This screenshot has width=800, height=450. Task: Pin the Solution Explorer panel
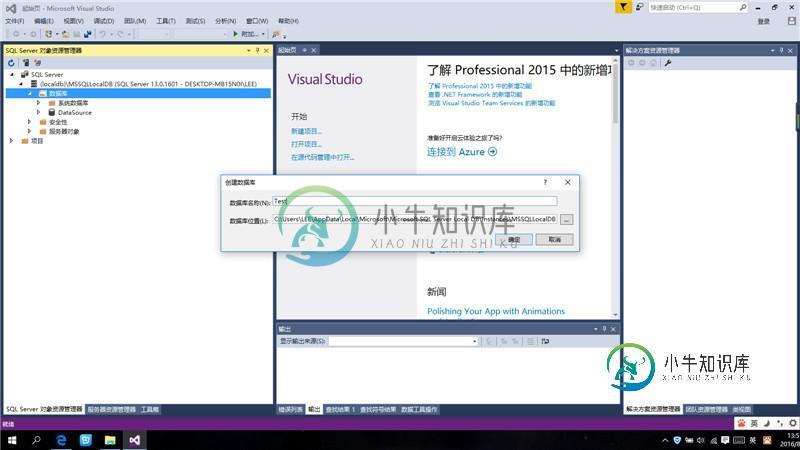[781, 51]
